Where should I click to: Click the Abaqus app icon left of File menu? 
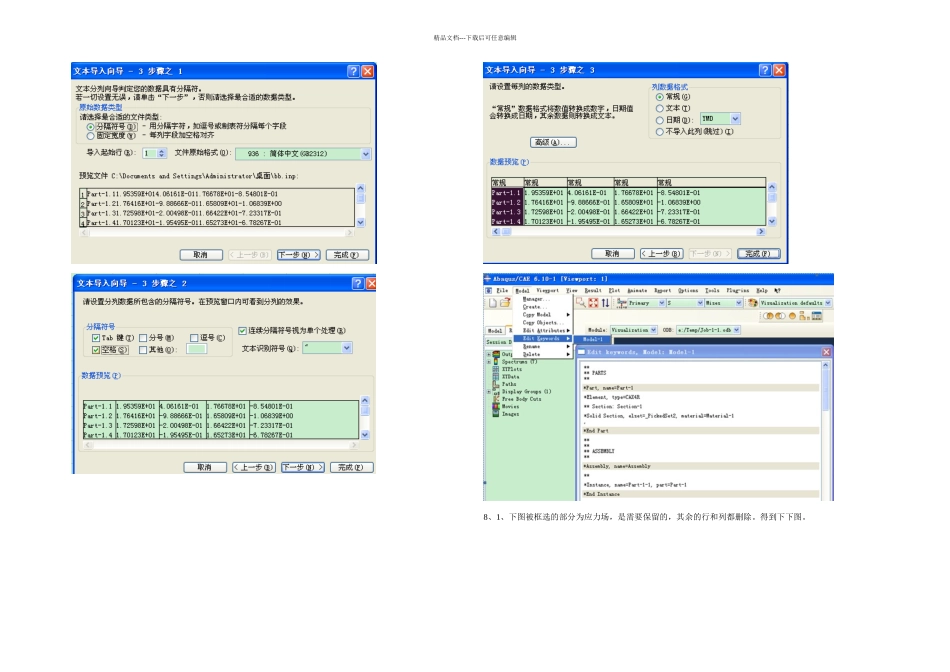coord(489,291)
